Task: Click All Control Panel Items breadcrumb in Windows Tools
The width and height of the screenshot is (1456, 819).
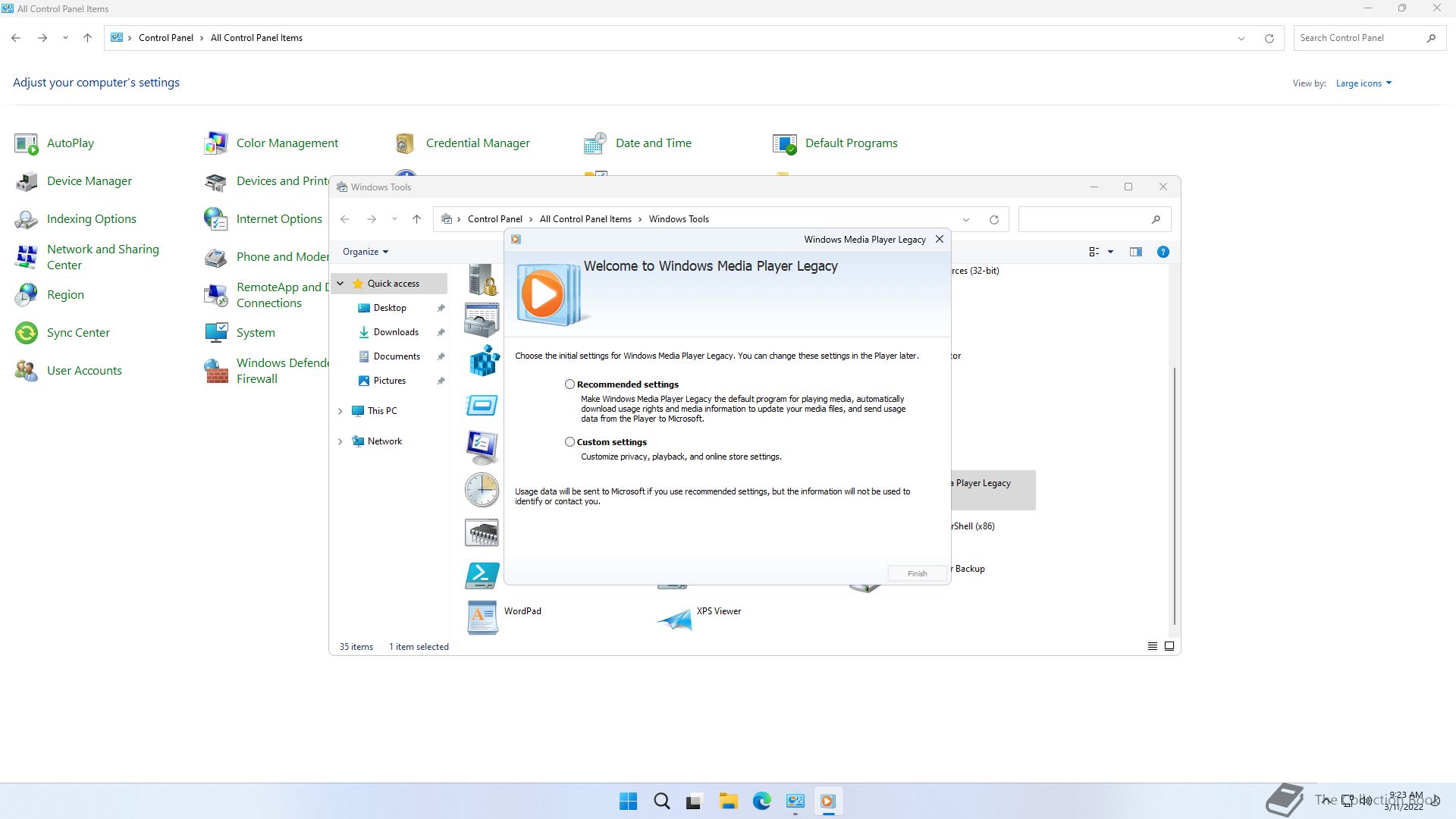Action: 585,219
